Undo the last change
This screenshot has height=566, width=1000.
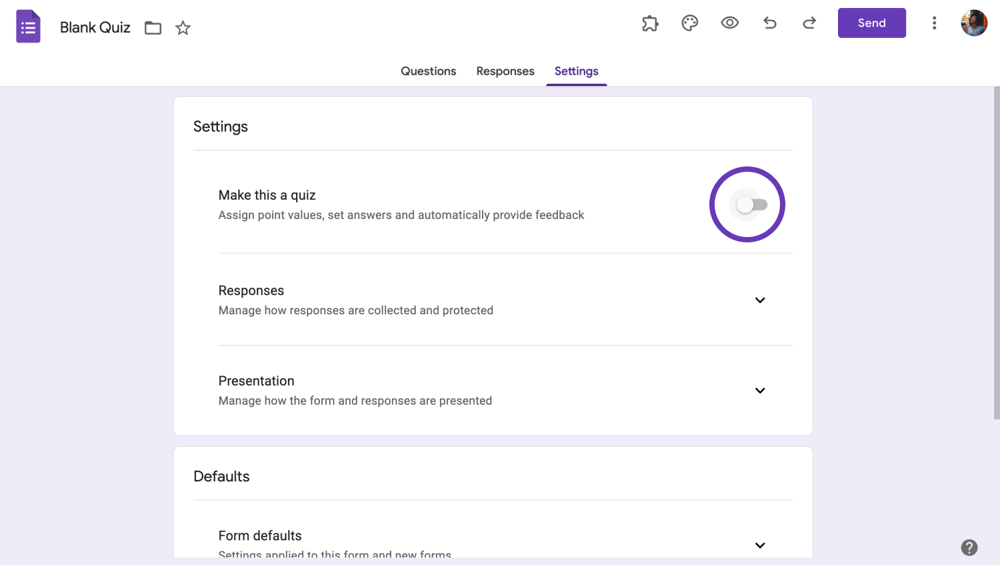coord(770,23)
